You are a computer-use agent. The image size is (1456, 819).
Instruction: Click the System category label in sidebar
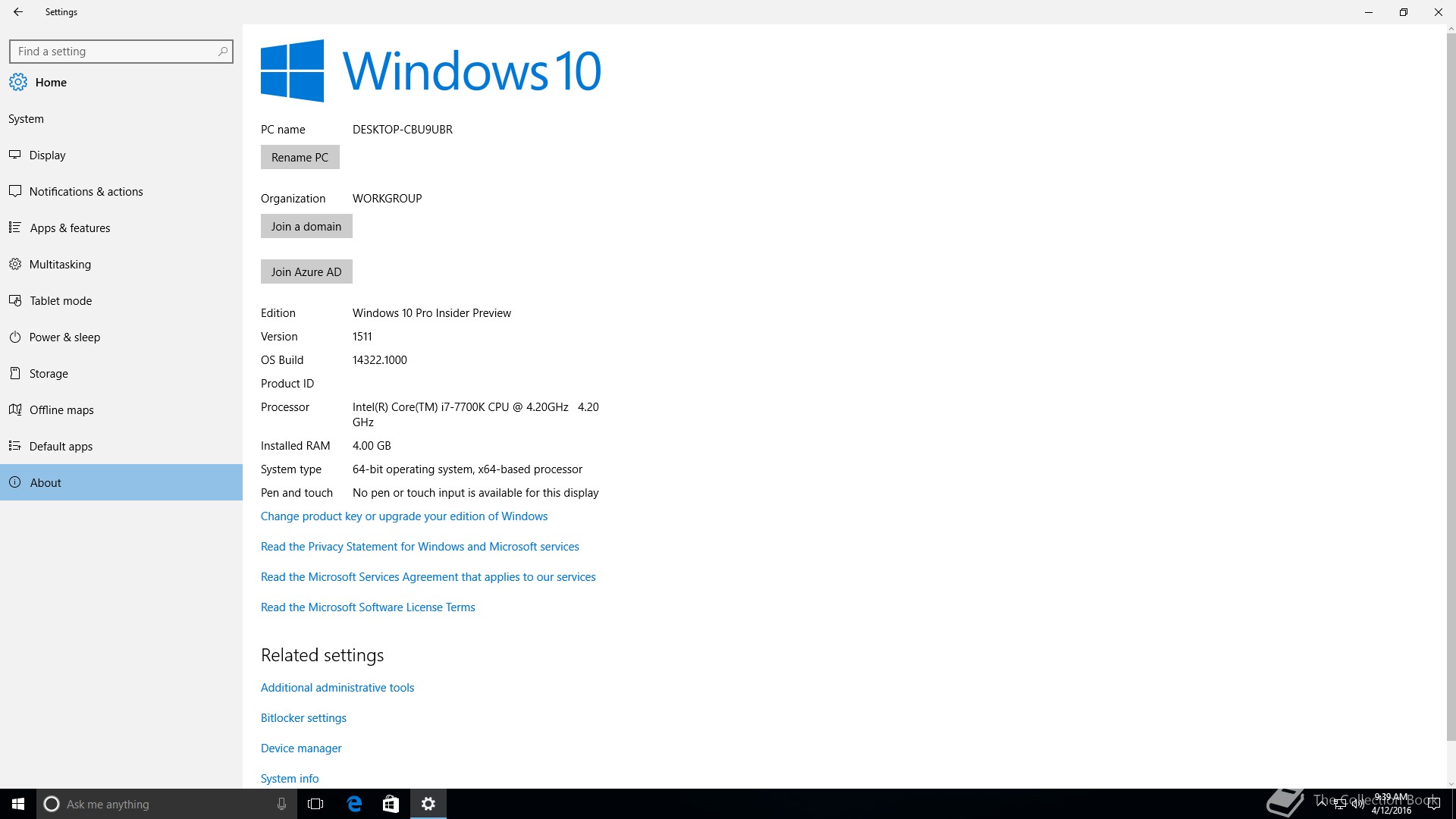pos(26,119)
